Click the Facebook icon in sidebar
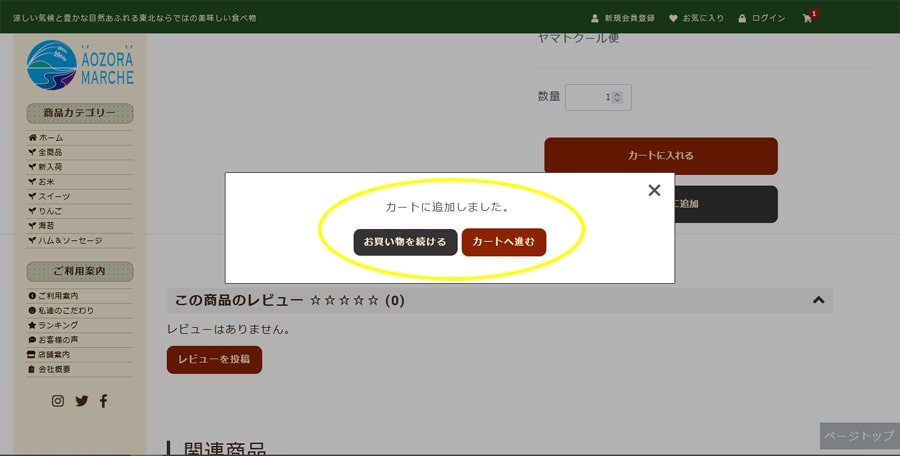900x456 pixels. tap(103, 401)
